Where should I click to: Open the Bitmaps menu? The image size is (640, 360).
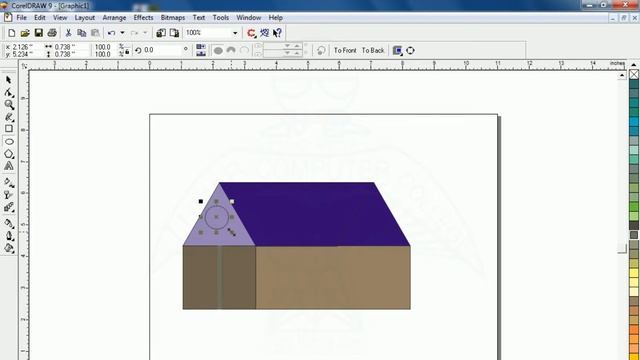(x=173, y=18)
